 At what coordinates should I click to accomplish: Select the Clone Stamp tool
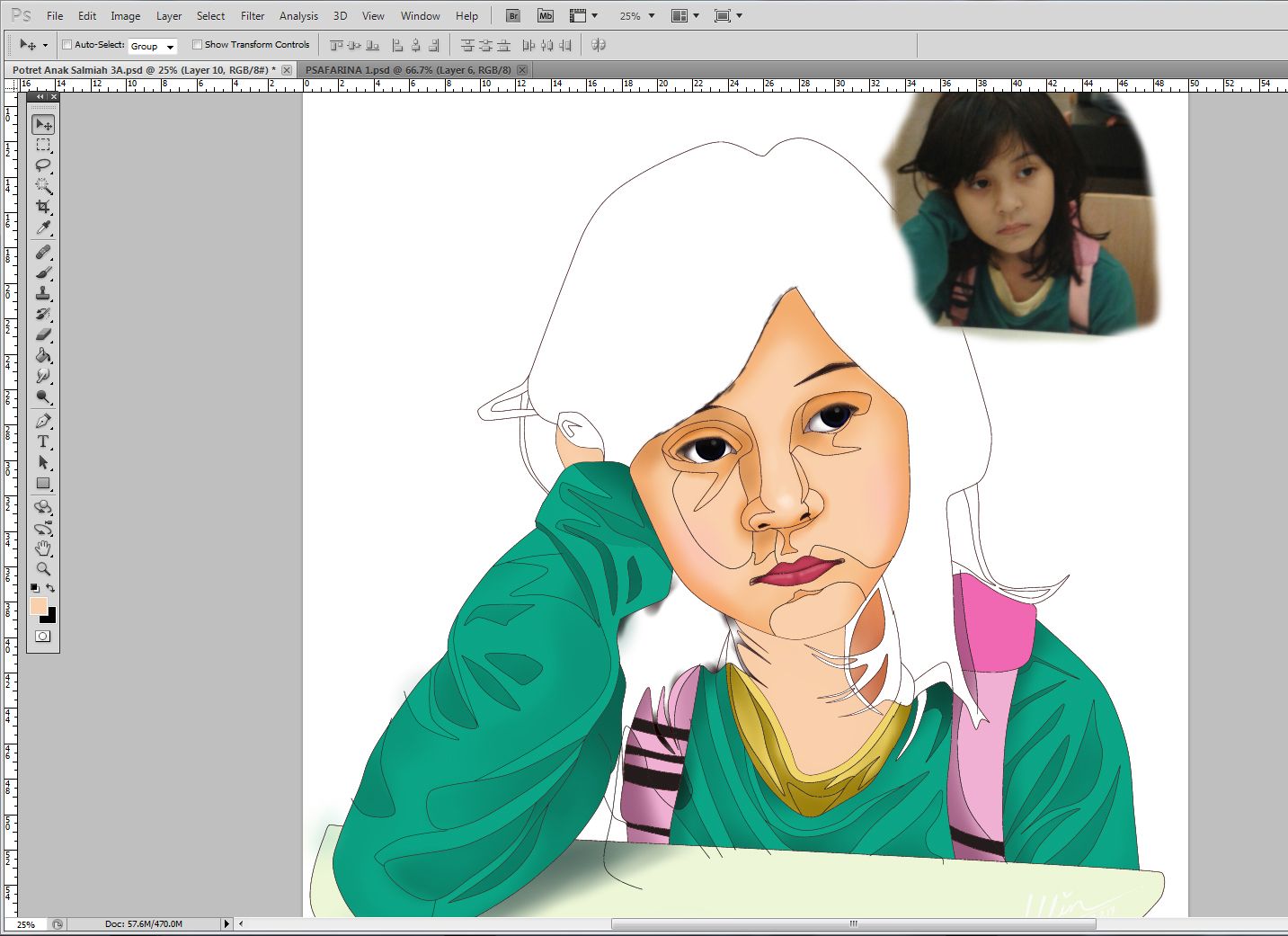point(43,294)
